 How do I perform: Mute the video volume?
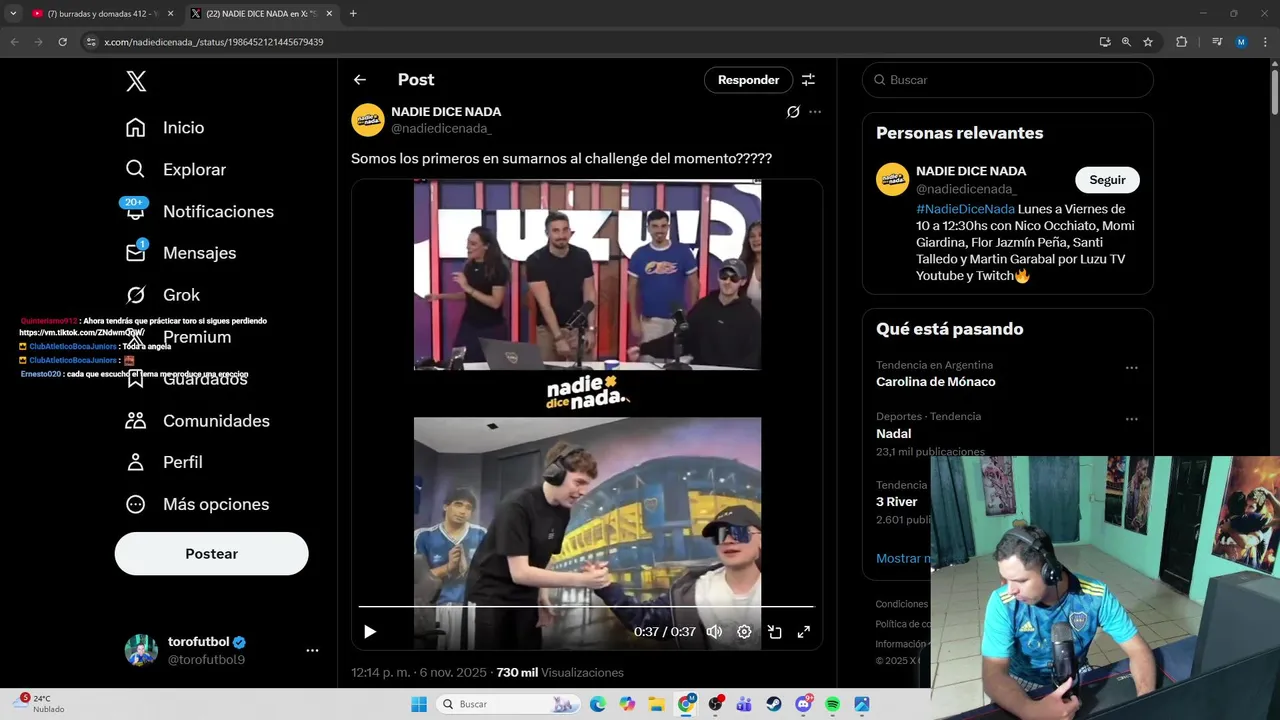coord(714,632)
